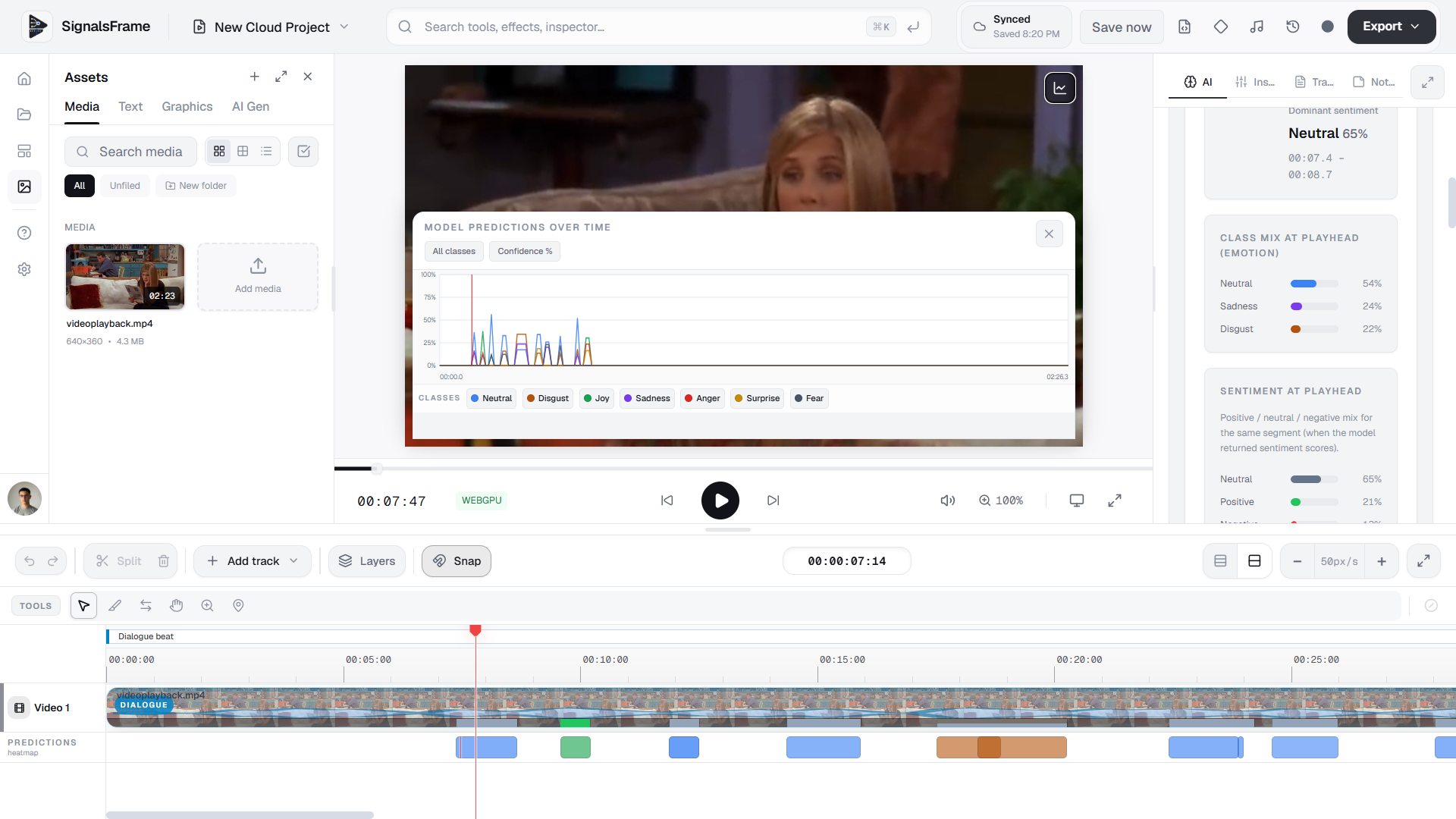Create a New folder
Viewport: 1456px width, 819px height.
[x=196, y=186]
